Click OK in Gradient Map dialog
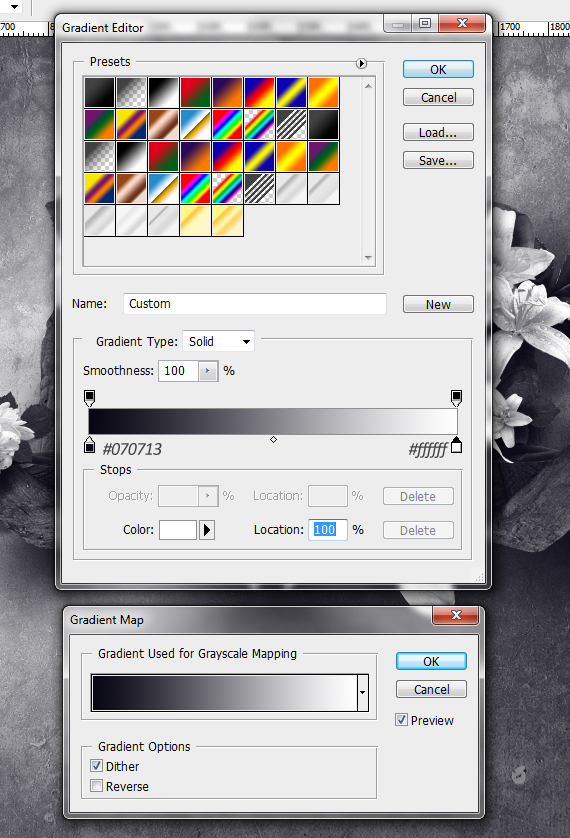The image size is (570, 838). coord(431,662)
